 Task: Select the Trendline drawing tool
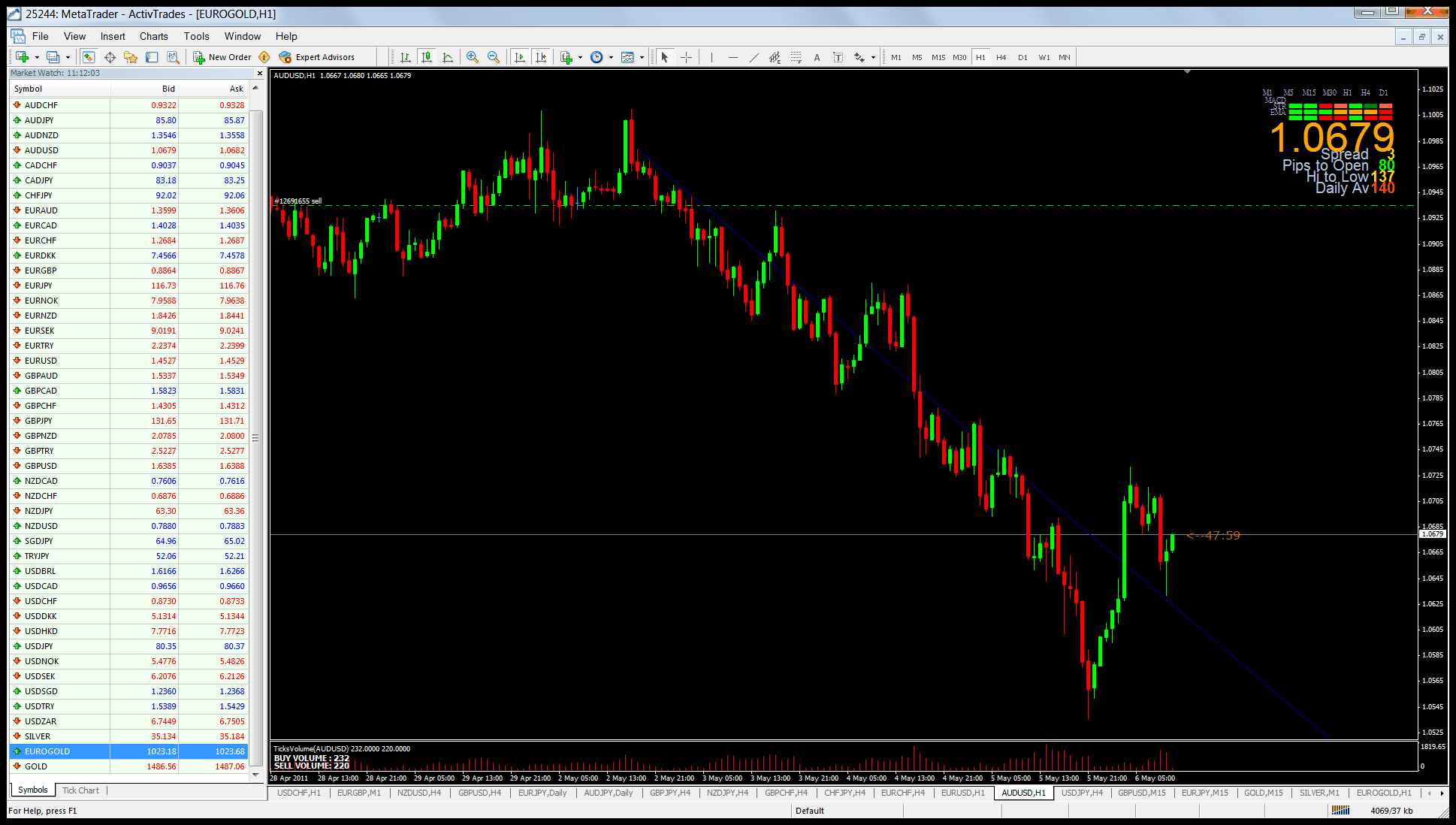pos(754,57)
